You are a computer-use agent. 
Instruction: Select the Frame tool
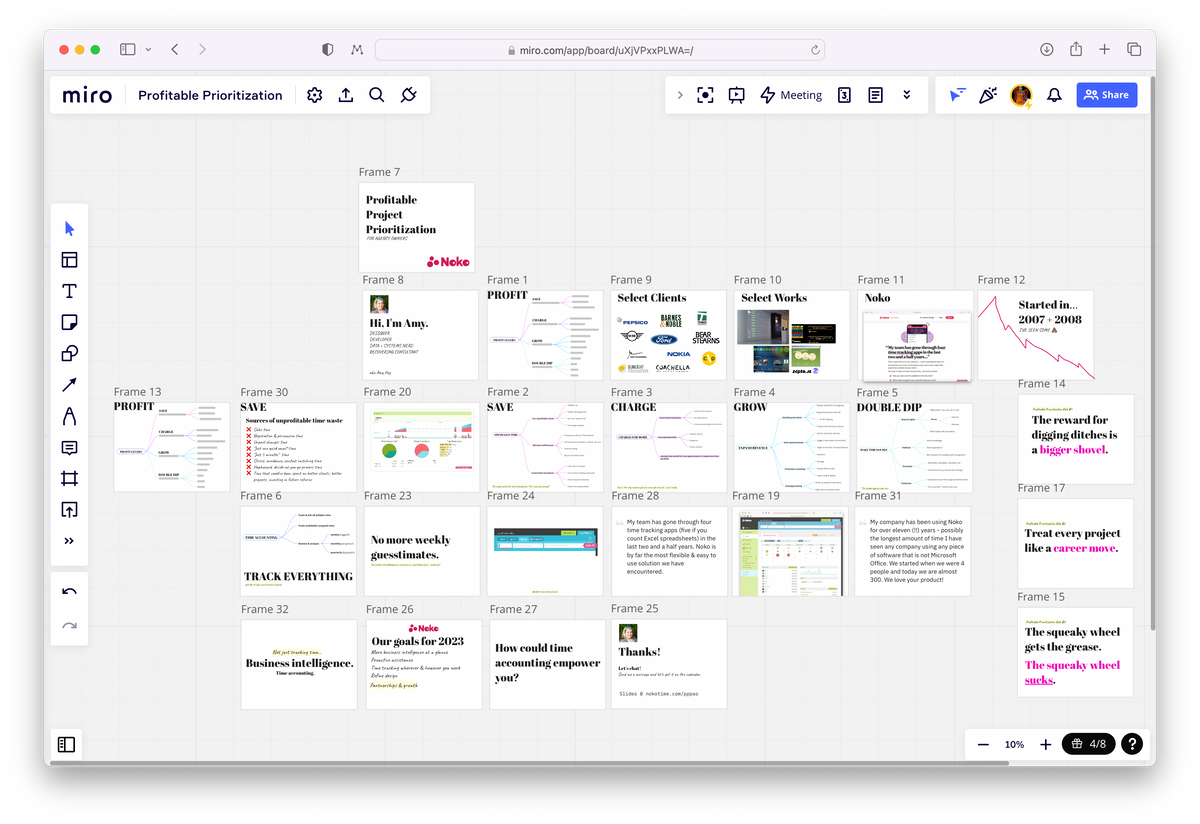coord(69,478)
